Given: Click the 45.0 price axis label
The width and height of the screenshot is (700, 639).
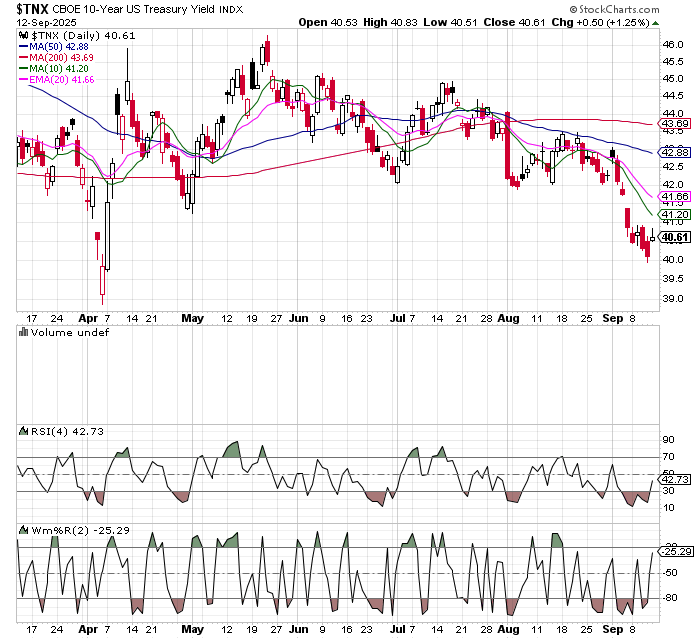Looking at the screenshot, I should click(673, 79).
